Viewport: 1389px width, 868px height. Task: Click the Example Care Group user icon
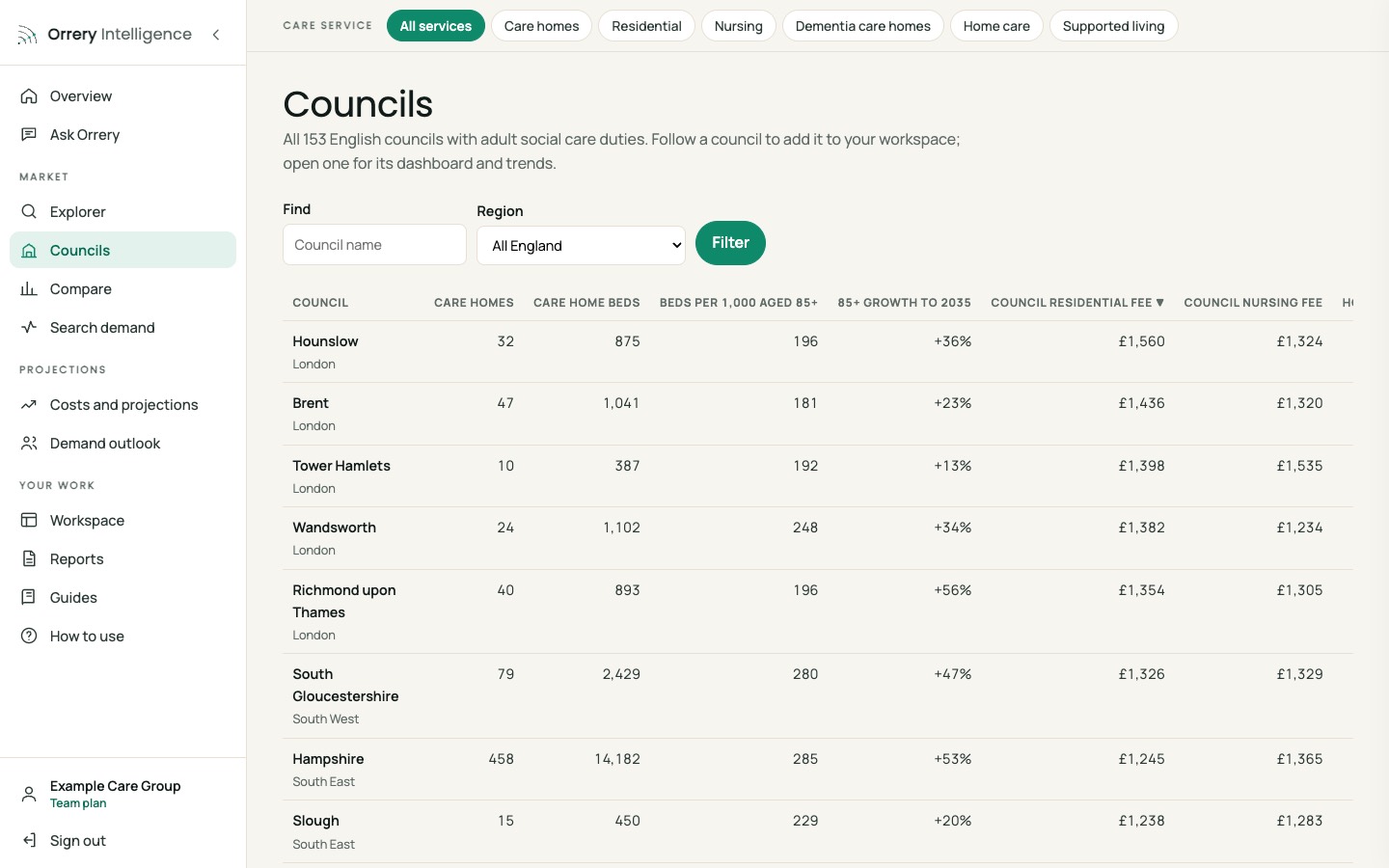(29, 794)
